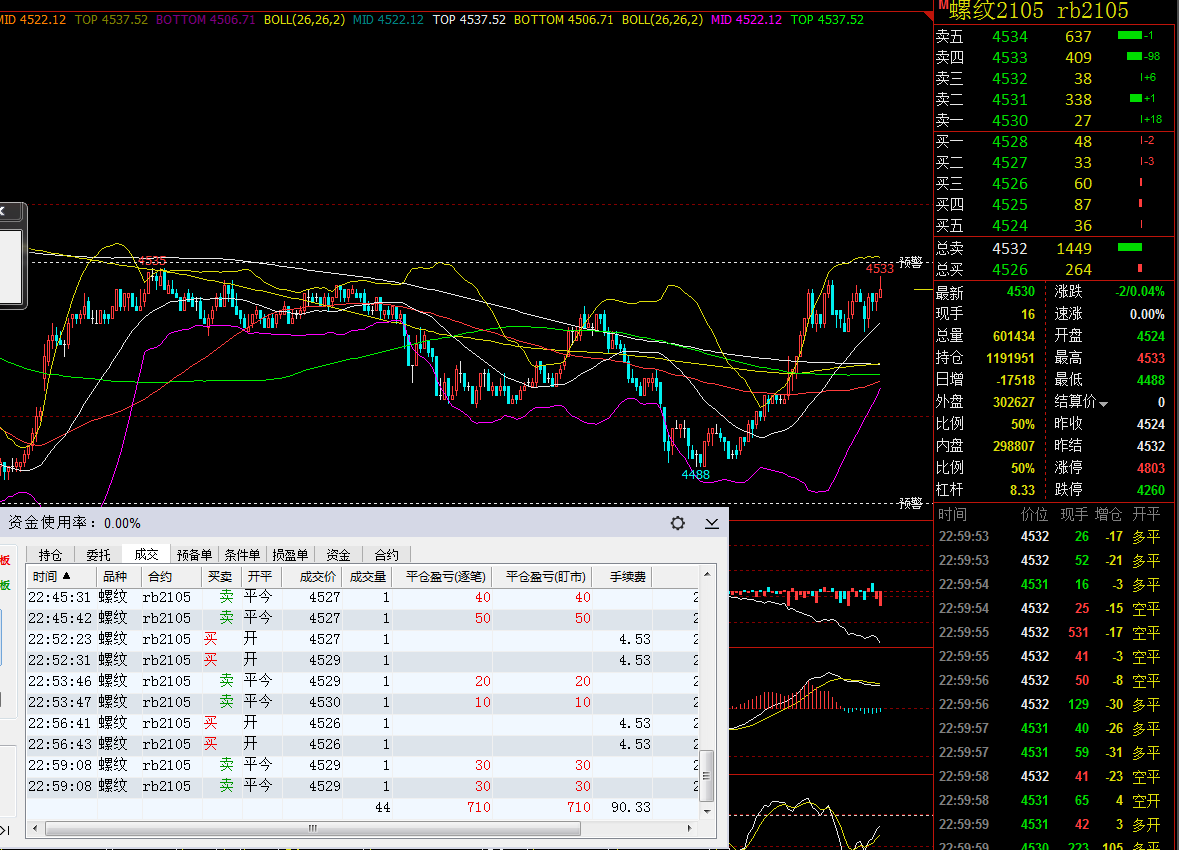Open trade panel settings gear
The image size is (1179, 850).
point(678,523)
